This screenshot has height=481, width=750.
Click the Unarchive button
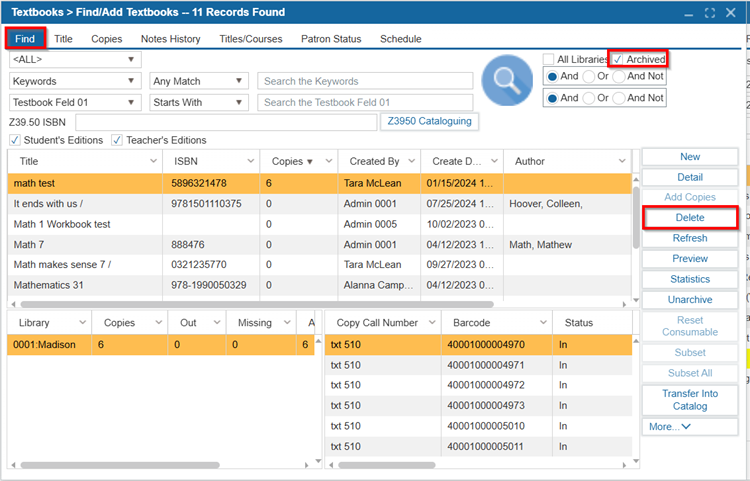click(x=690, y=300)
